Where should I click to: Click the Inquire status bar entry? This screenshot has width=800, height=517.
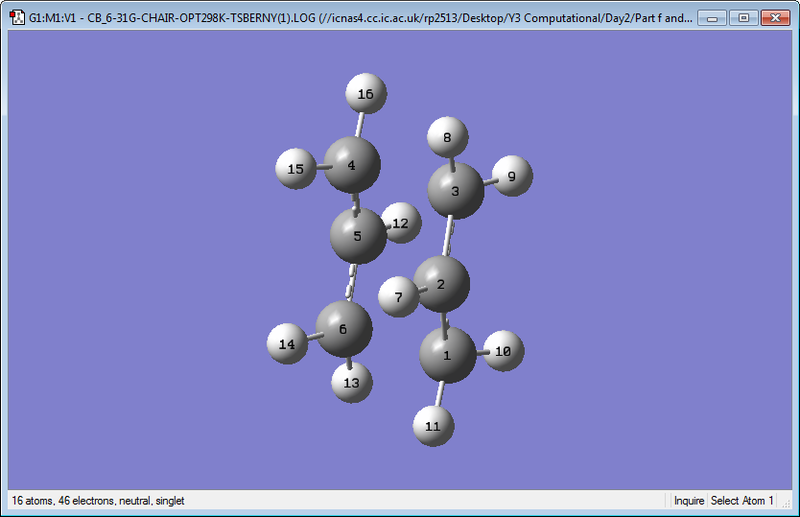(689, 501)
